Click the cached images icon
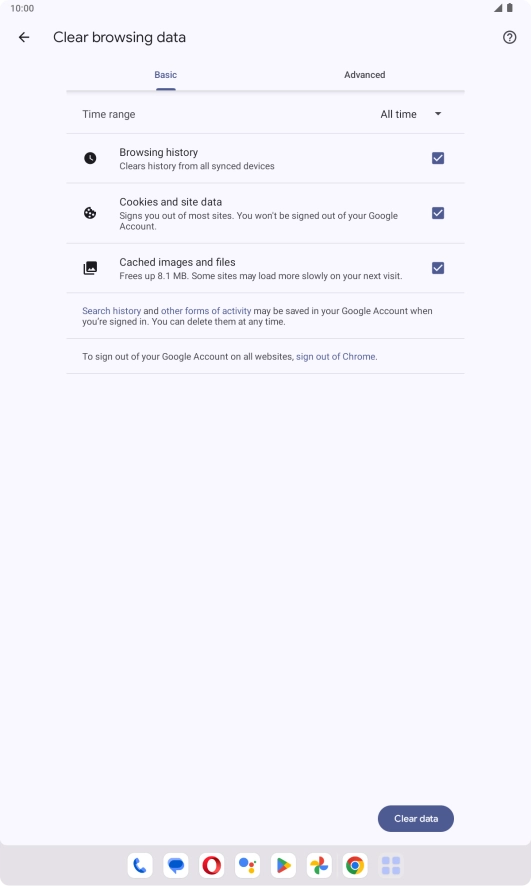Screen dimensions: 531x886 pos(90,268)
